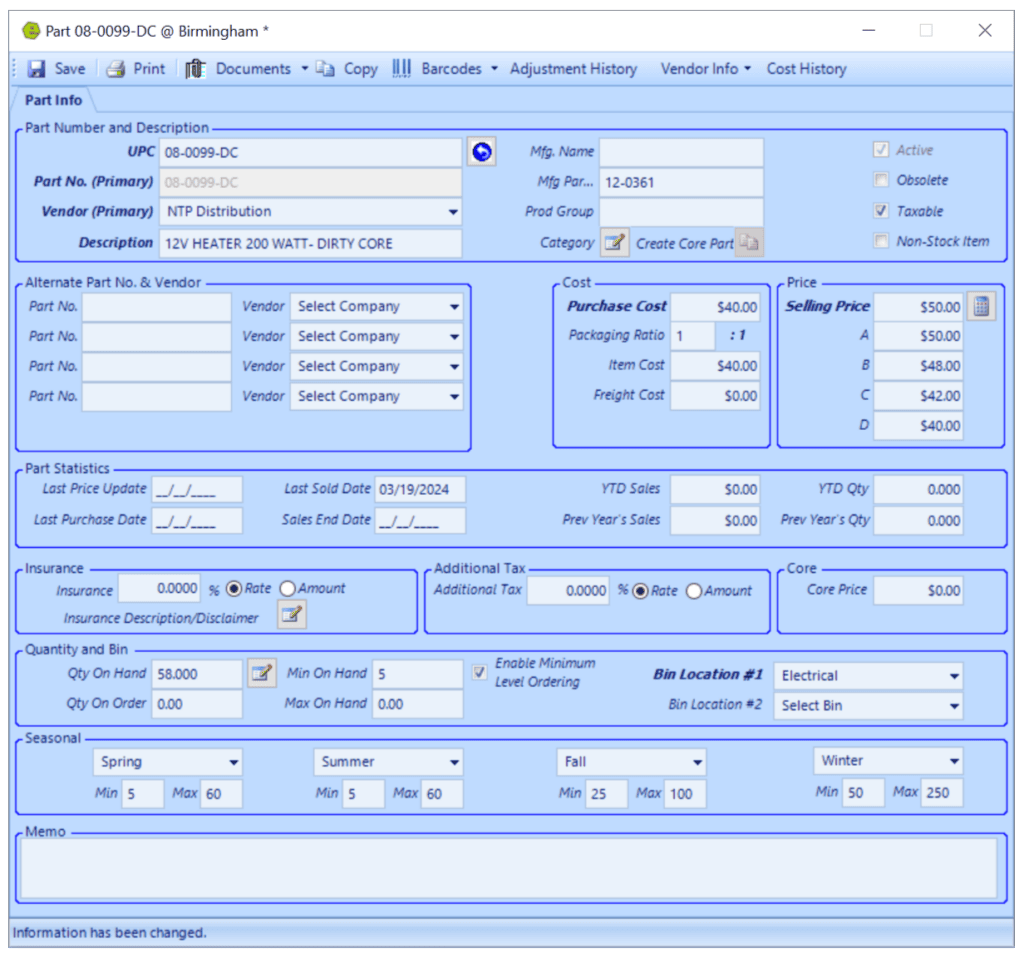
Task: Open the price calculator beside Selling Price
Action: (x=981, y=306)
